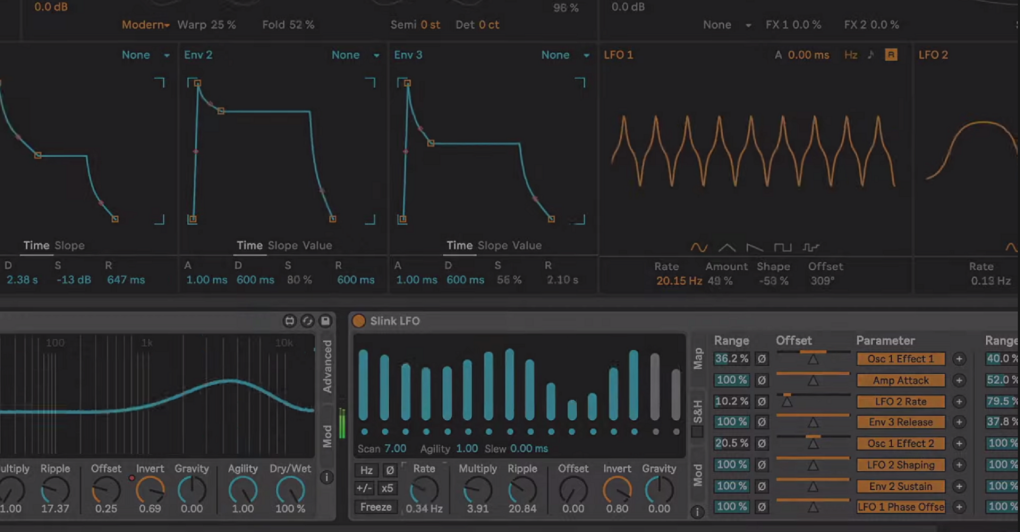The height and width of the screenshot is (532, 1020).
Task: Click the plus button beside LFO 2 Rate
Action: 959,402
